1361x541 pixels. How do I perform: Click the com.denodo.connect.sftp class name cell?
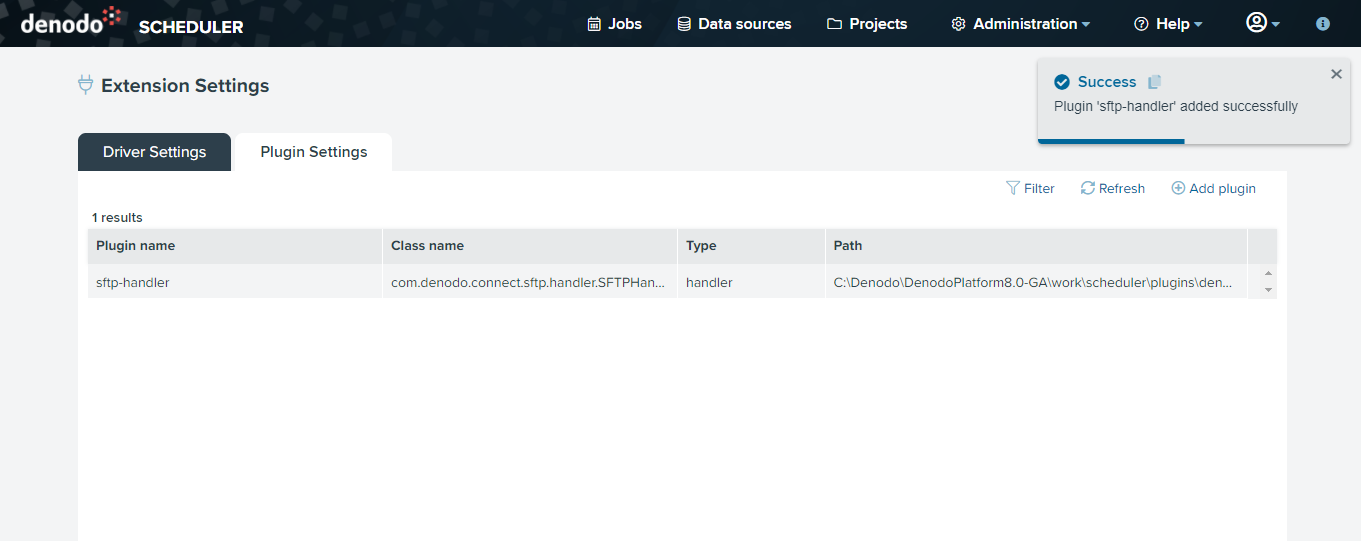click(x=530, y=282)
